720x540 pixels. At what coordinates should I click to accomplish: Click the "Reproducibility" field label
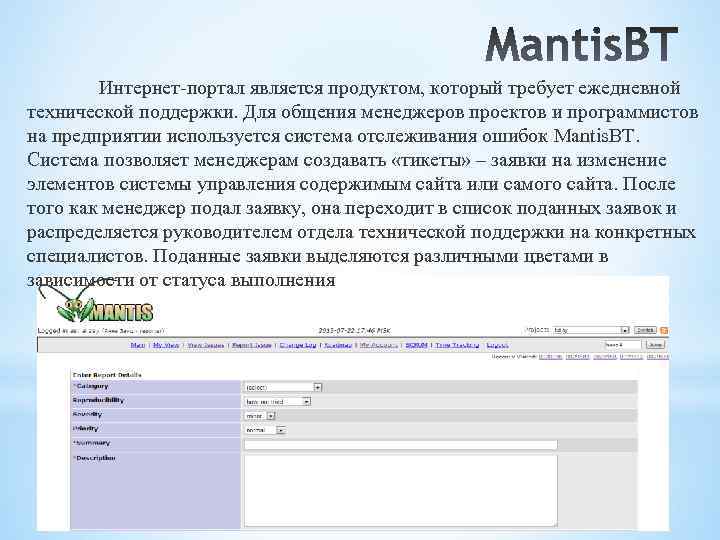(98, 400)
